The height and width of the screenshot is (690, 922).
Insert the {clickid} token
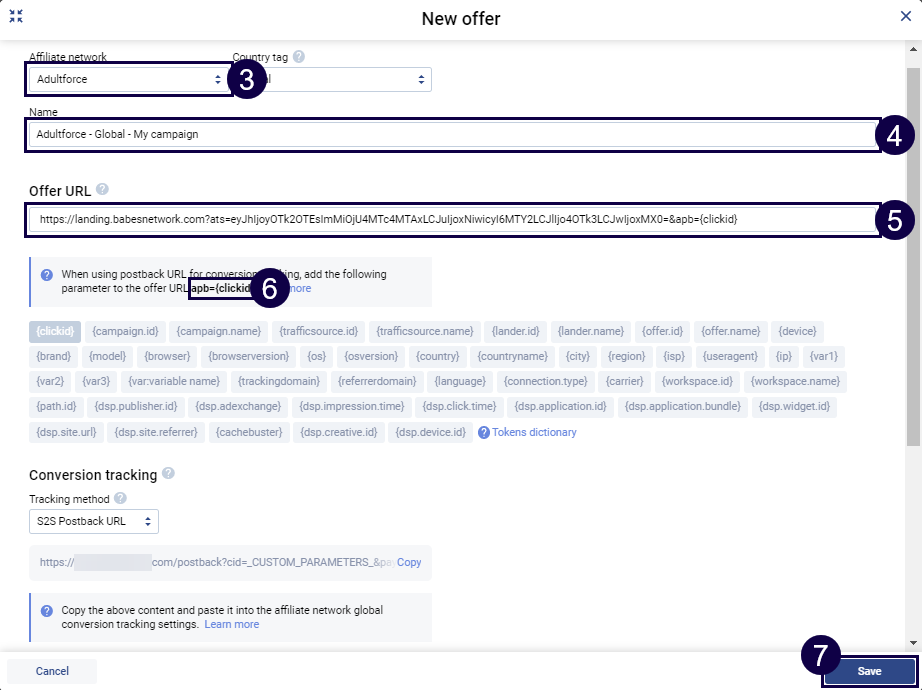click(54, 330)
